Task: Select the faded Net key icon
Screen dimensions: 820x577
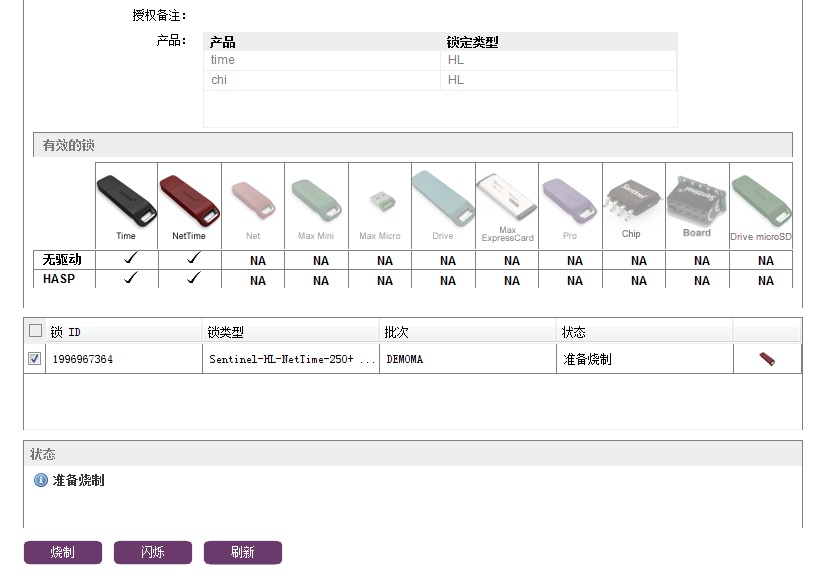Action: 253,201
